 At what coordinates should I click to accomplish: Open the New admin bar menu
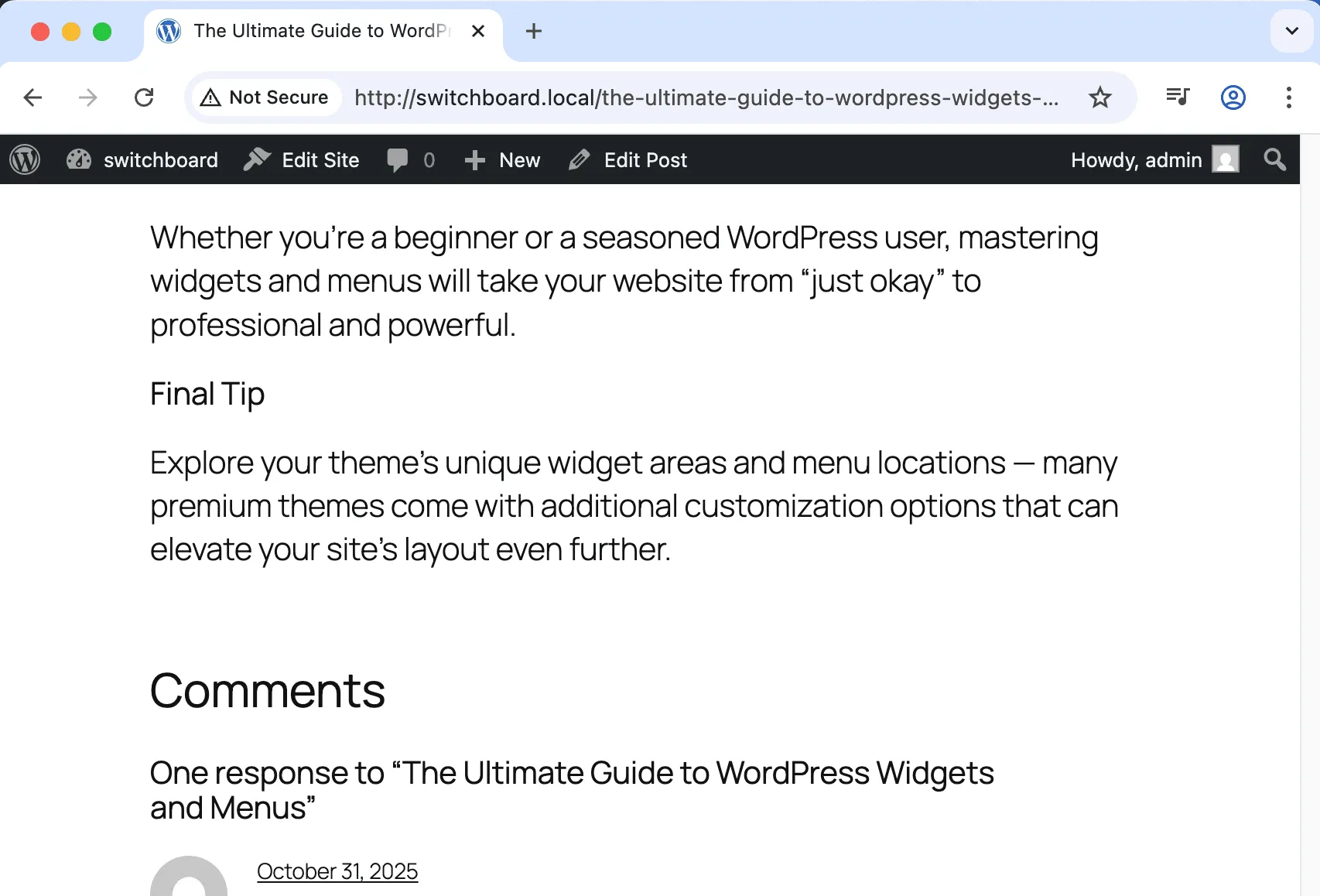(x=518, y=159)
